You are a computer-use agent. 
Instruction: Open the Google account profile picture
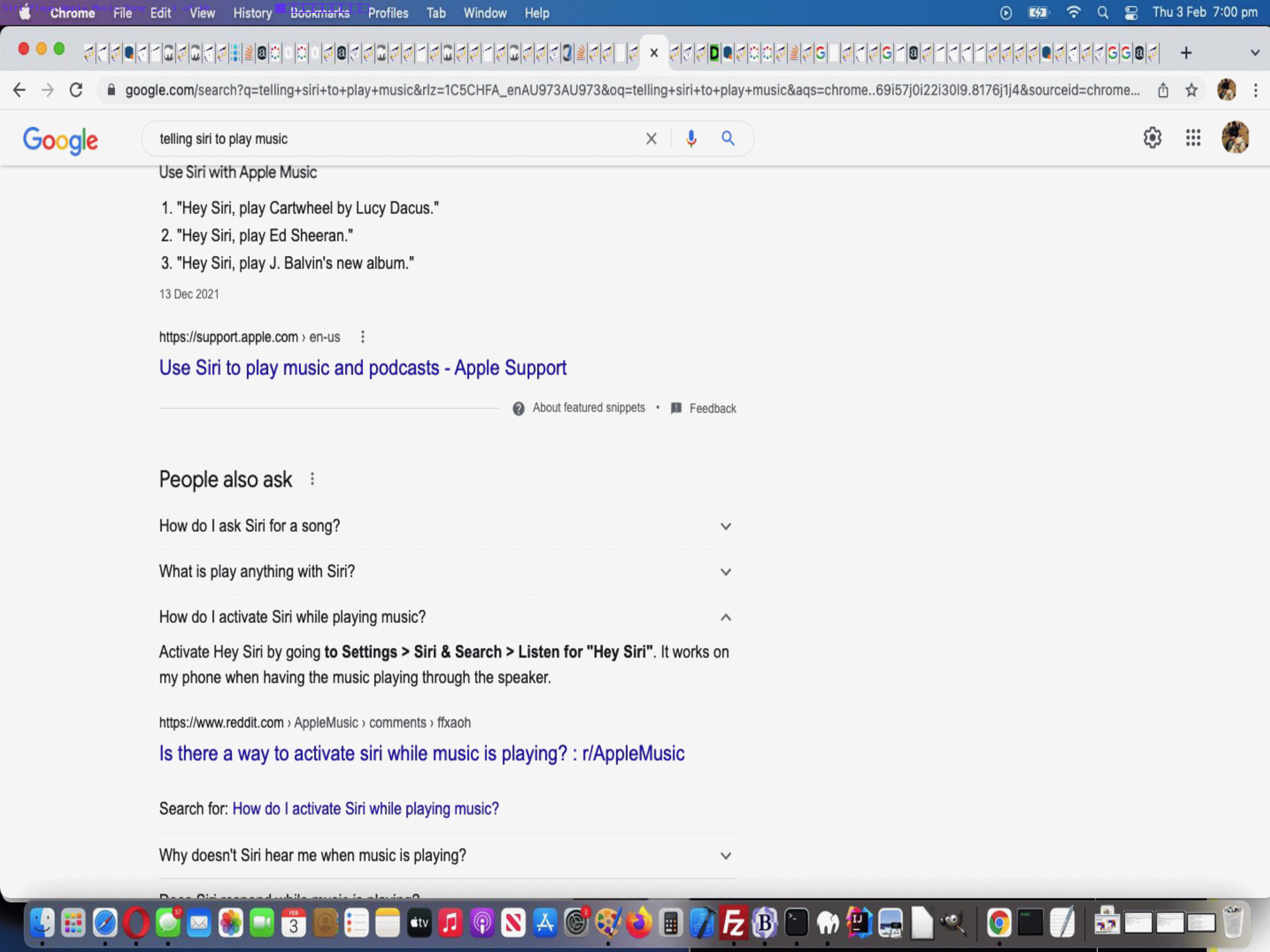[x=1235, y=138]
